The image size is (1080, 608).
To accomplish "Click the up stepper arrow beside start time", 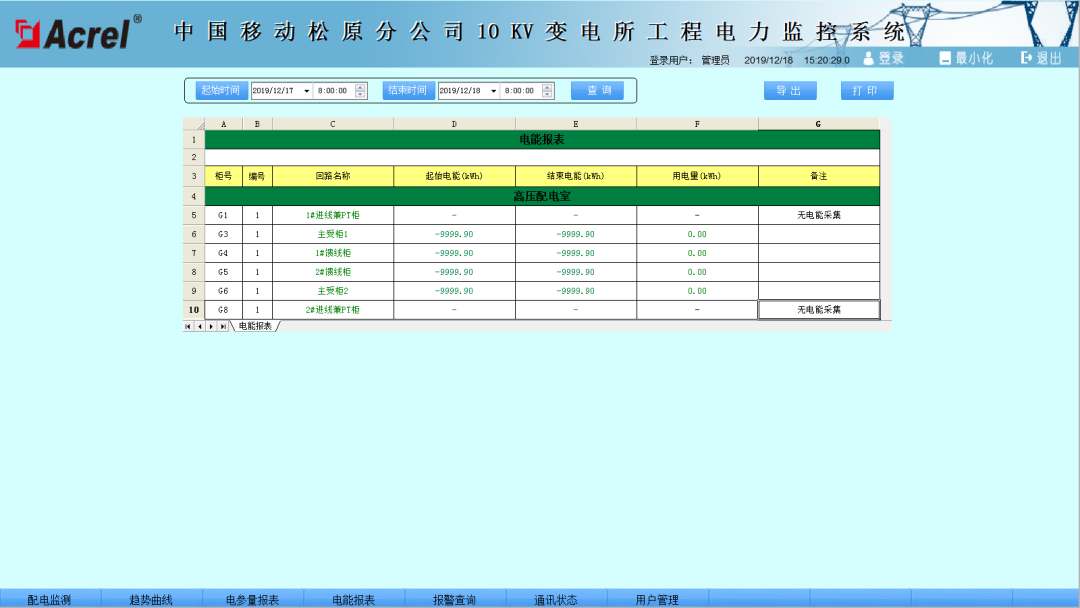I will click(x=358, y=86).
